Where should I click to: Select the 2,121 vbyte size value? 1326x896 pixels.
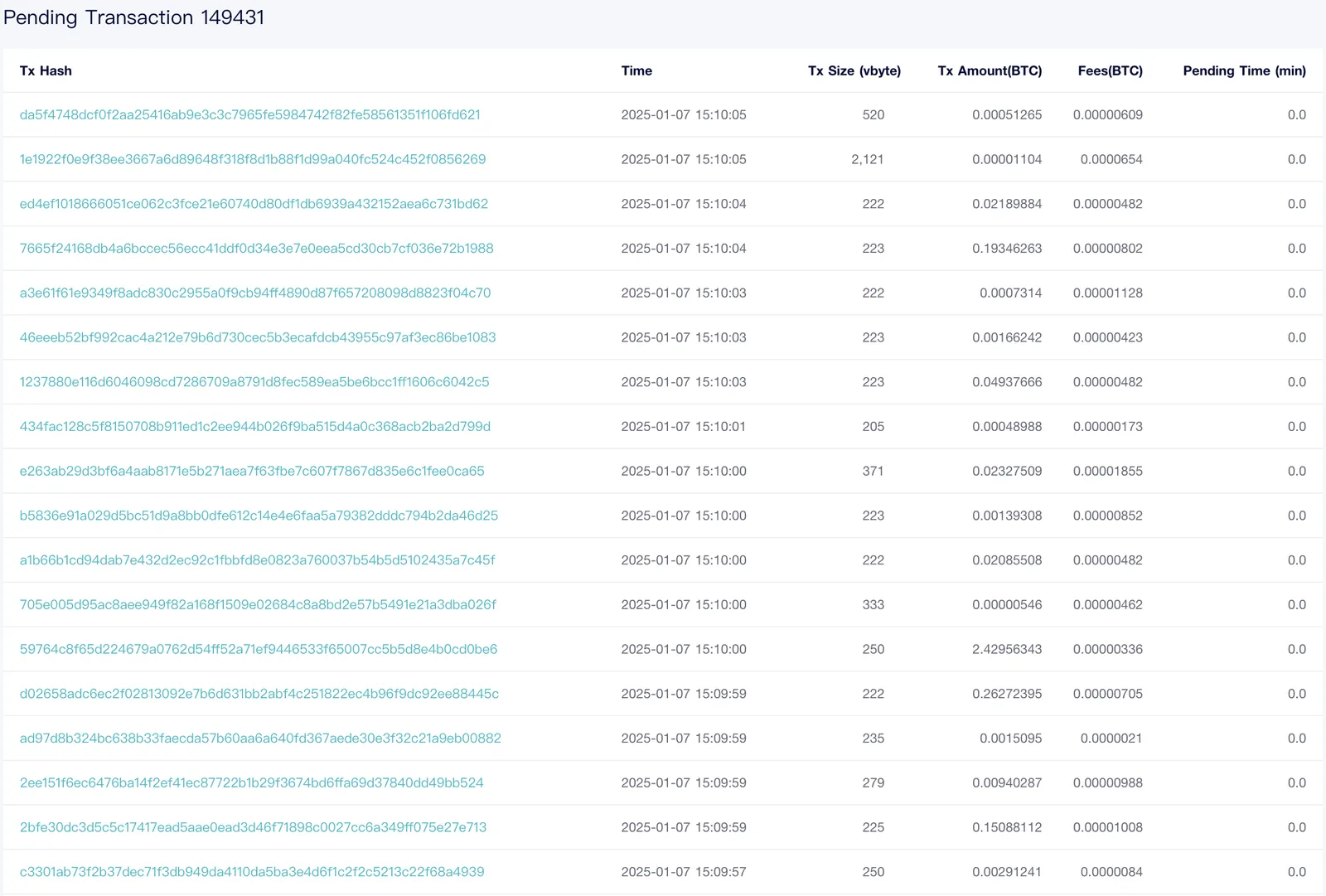pyautogui.click(x=867, y=159)
